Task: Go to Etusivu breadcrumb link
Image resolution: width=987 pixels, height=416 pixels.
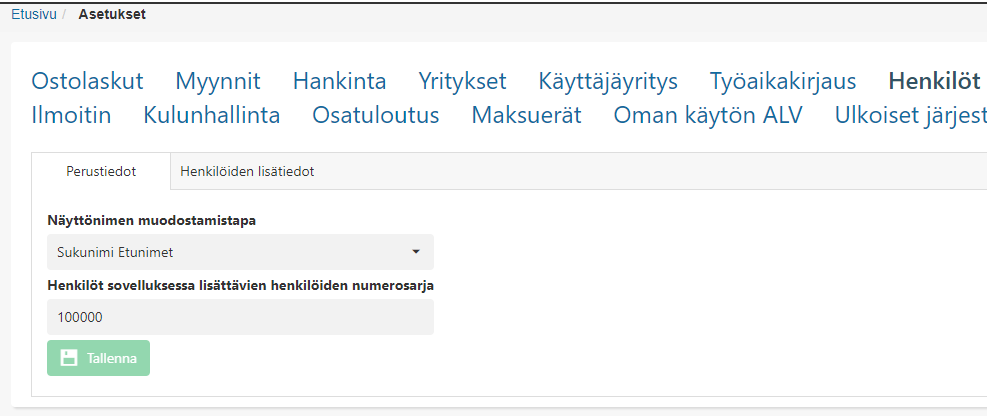Action: 34,14
